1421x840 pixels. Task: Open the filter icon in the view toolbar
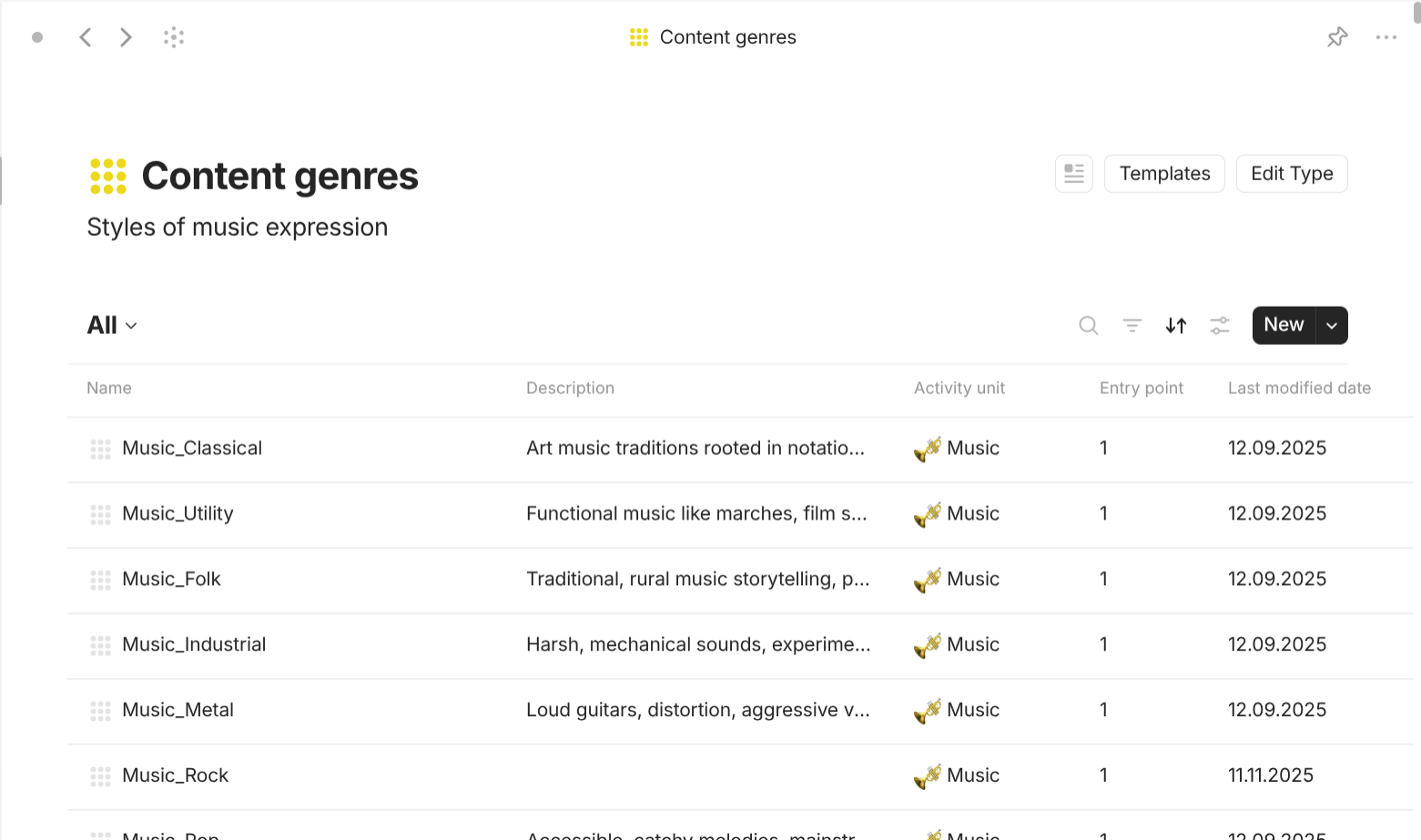pos(1132,325)
